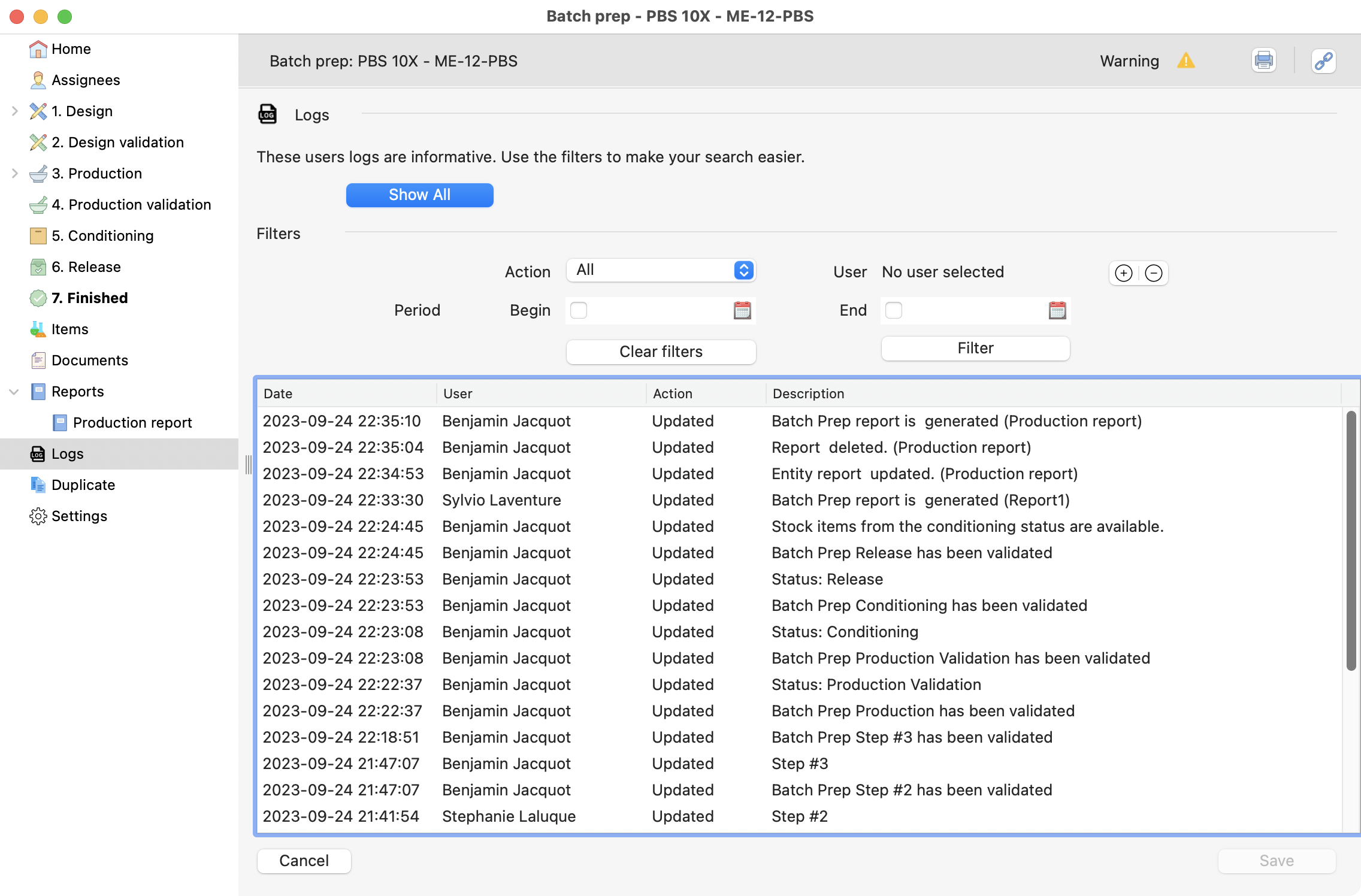1361x896 pixels.
Task: Click 'No user selected' user field
Action: [x=943, y=272]
